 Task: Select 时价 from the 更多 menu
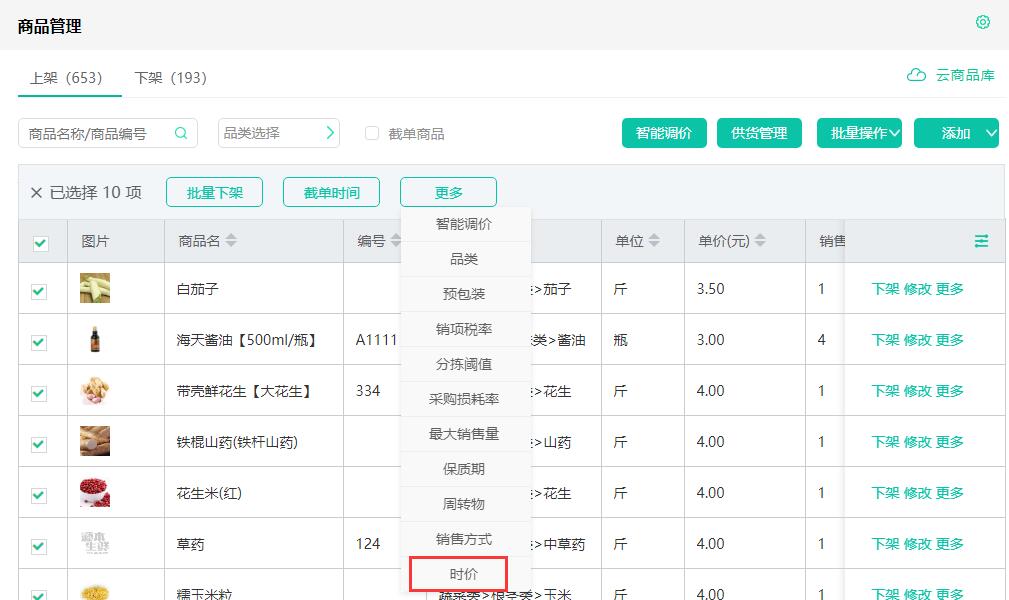point(462,573)
